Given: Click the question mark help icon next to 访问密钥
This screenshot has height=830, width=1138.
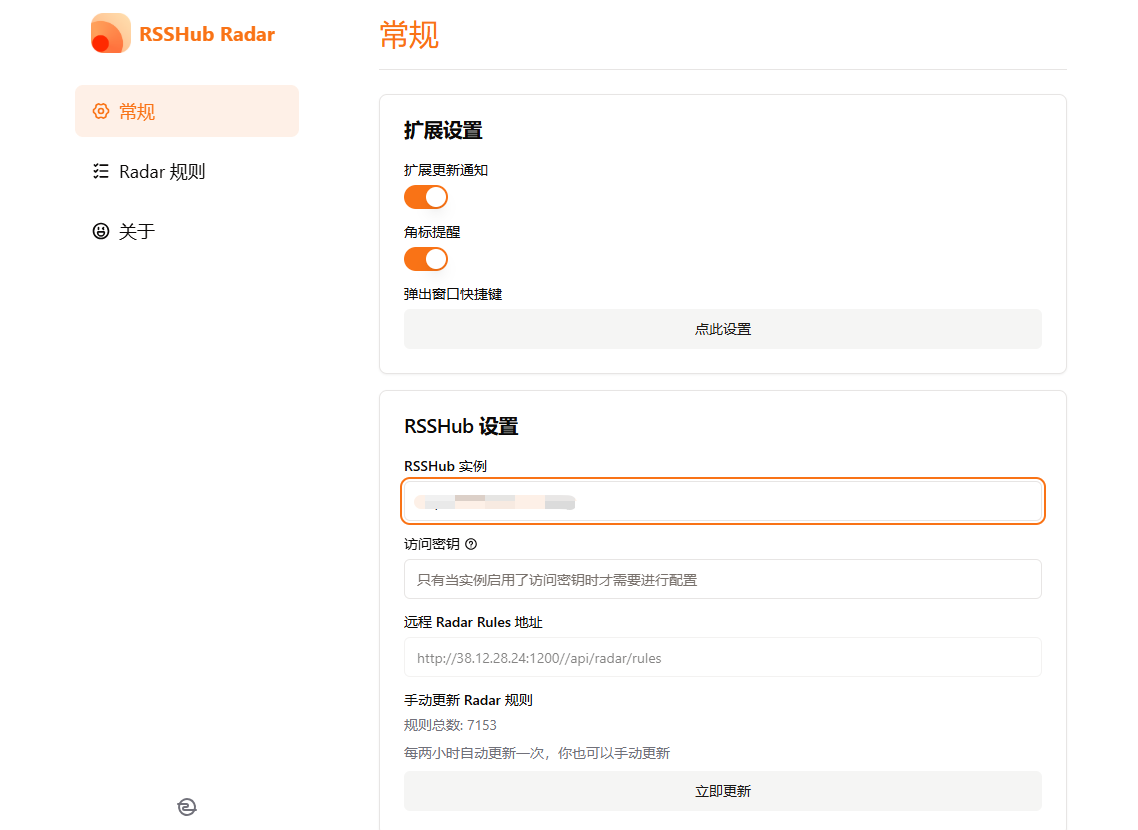Looking at the screenshot, I should [471, 544].
